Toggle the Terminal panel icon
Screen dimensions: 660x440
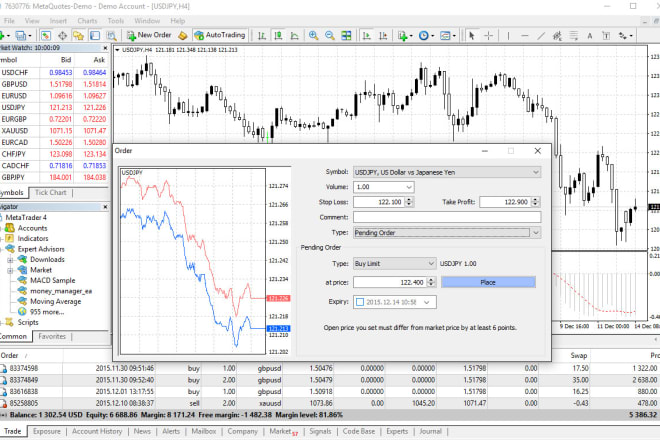pos(95,35)
